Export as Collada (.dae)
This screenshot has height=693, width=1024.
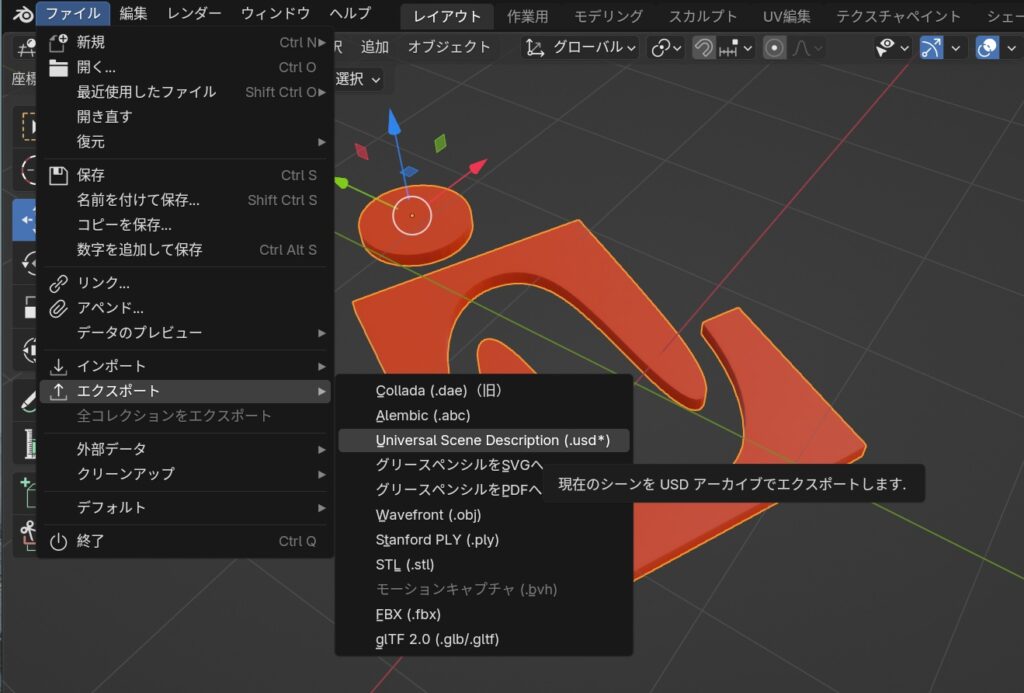click(484, 391)
